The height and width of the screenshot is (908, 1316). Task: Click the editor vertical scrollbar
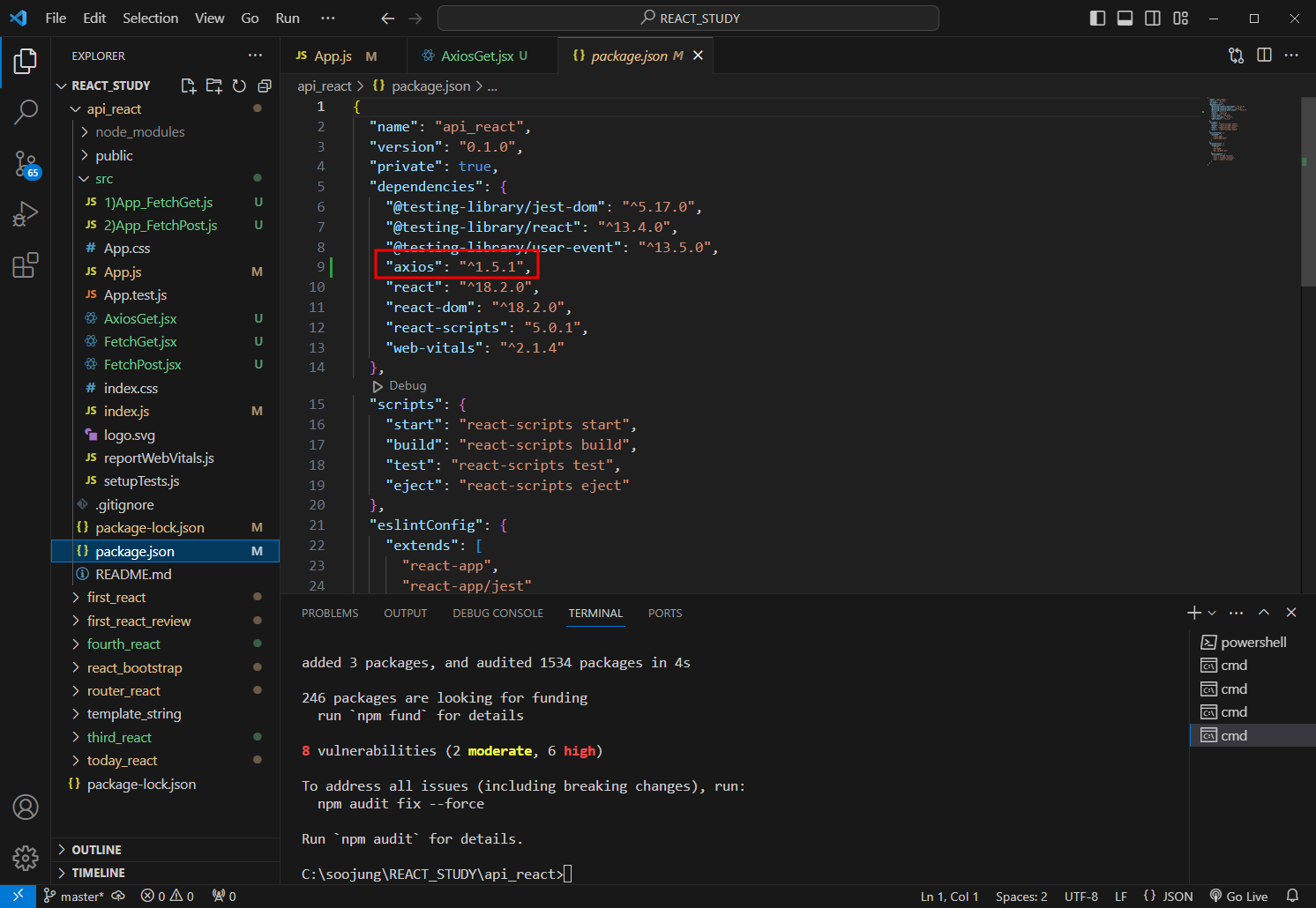1308,190
